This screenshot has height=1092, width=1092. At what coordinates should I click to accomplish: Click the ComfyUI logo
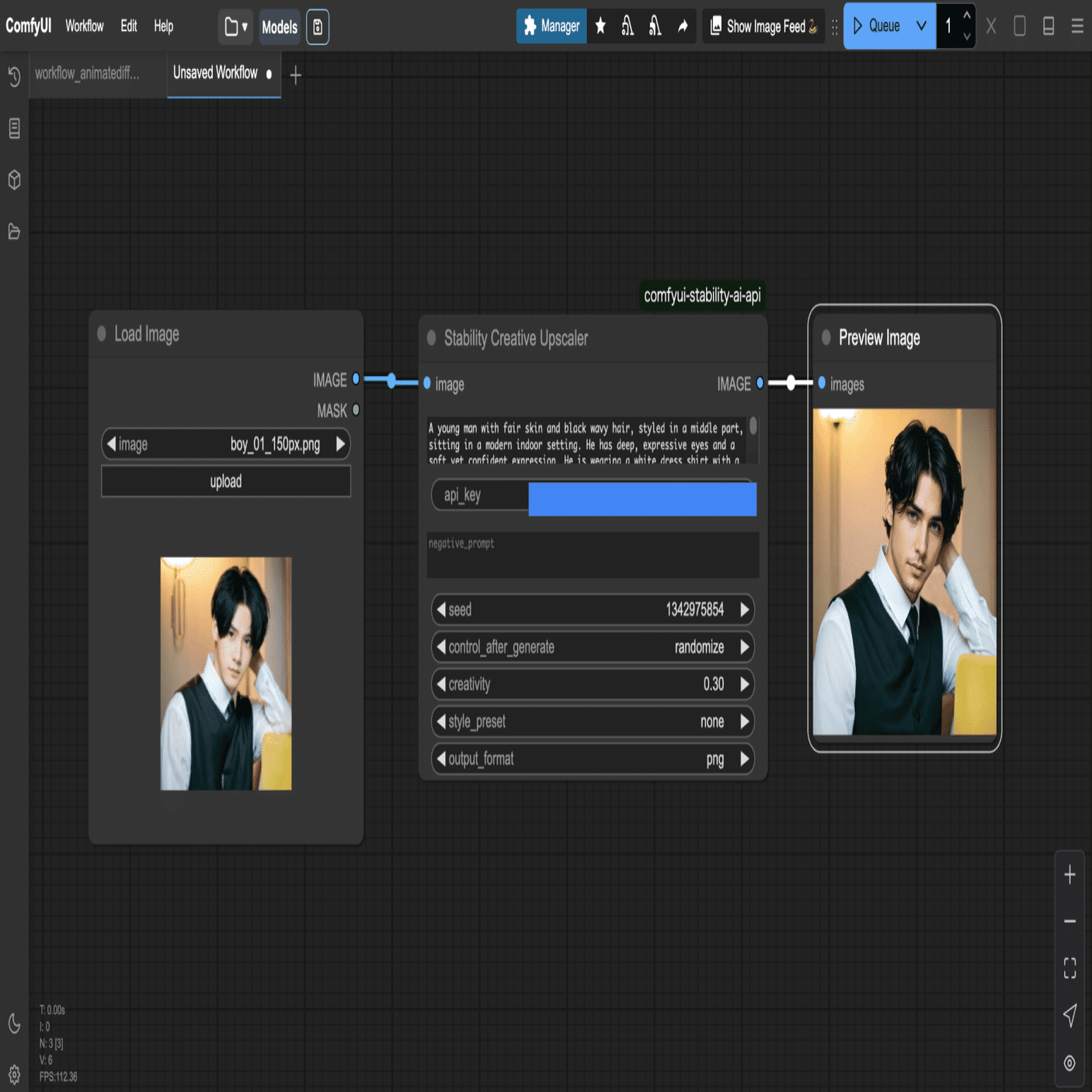tap(29, 26)
